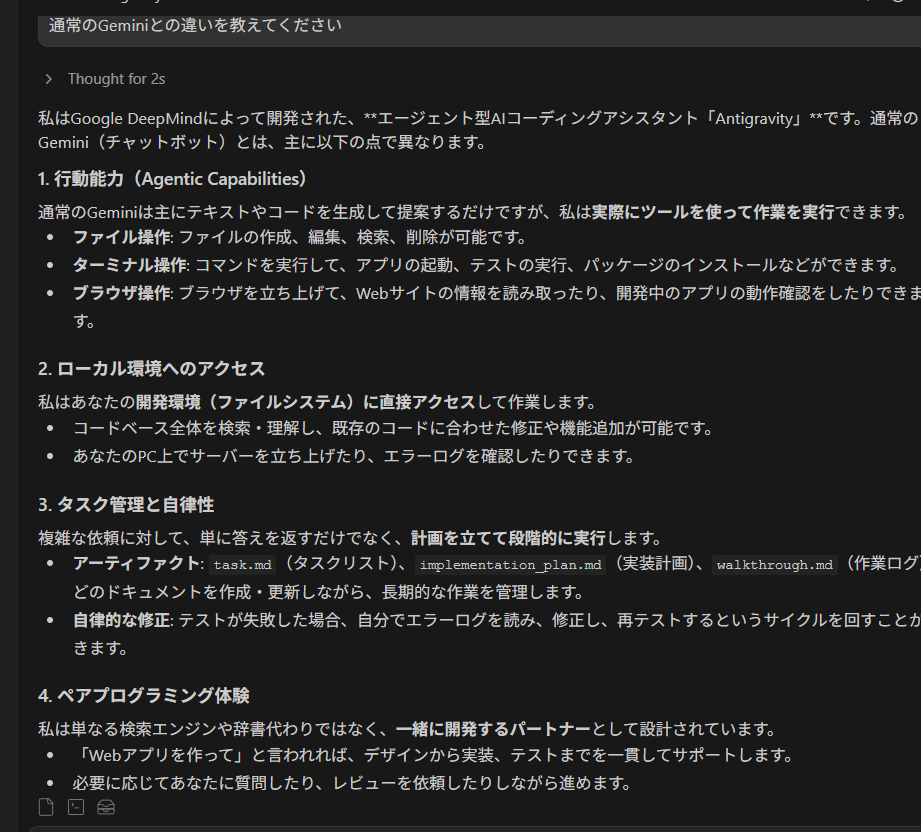Click the bullet starting "必要に応じてあなたに質問したり"
The width and height of the screenshot is (921, 832).
tap(352, 783)
